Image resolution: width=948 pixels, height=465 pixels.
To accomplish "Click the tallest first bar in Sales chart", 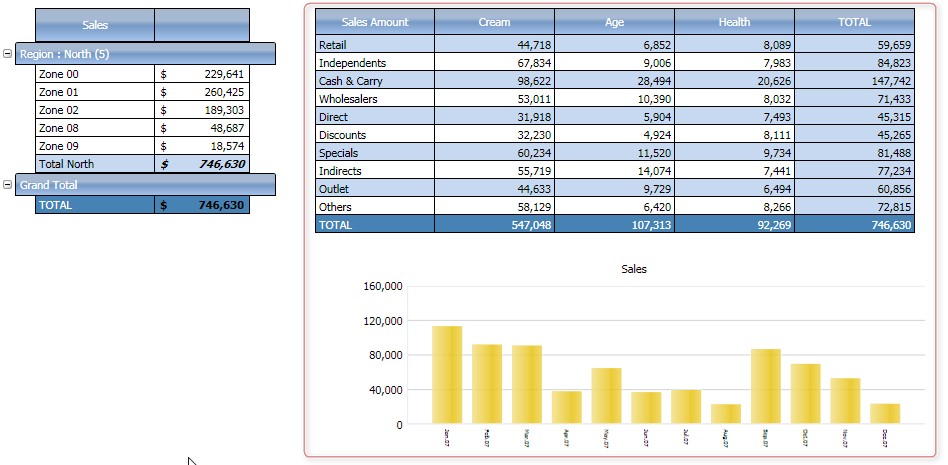I will [x=447, y=375].
